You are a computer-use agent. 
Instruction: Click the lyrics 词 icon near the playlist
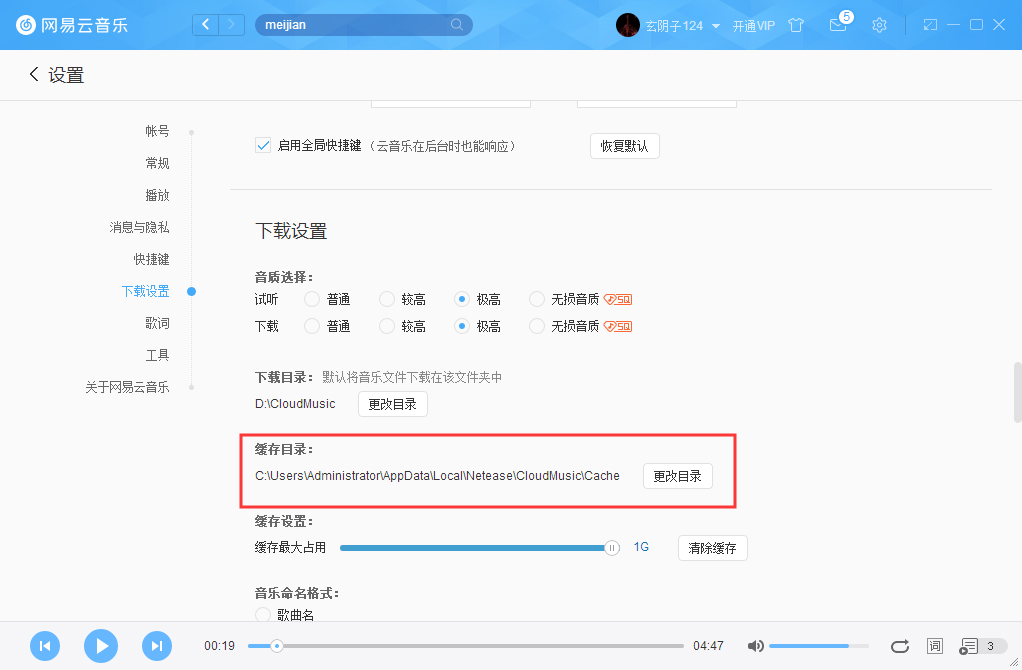(x=934, y=646)
